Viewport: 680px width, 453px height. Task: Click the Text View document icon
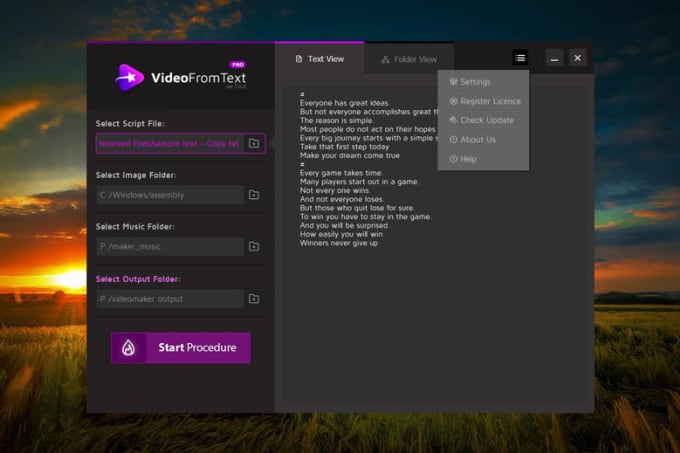tap(299, 59)
